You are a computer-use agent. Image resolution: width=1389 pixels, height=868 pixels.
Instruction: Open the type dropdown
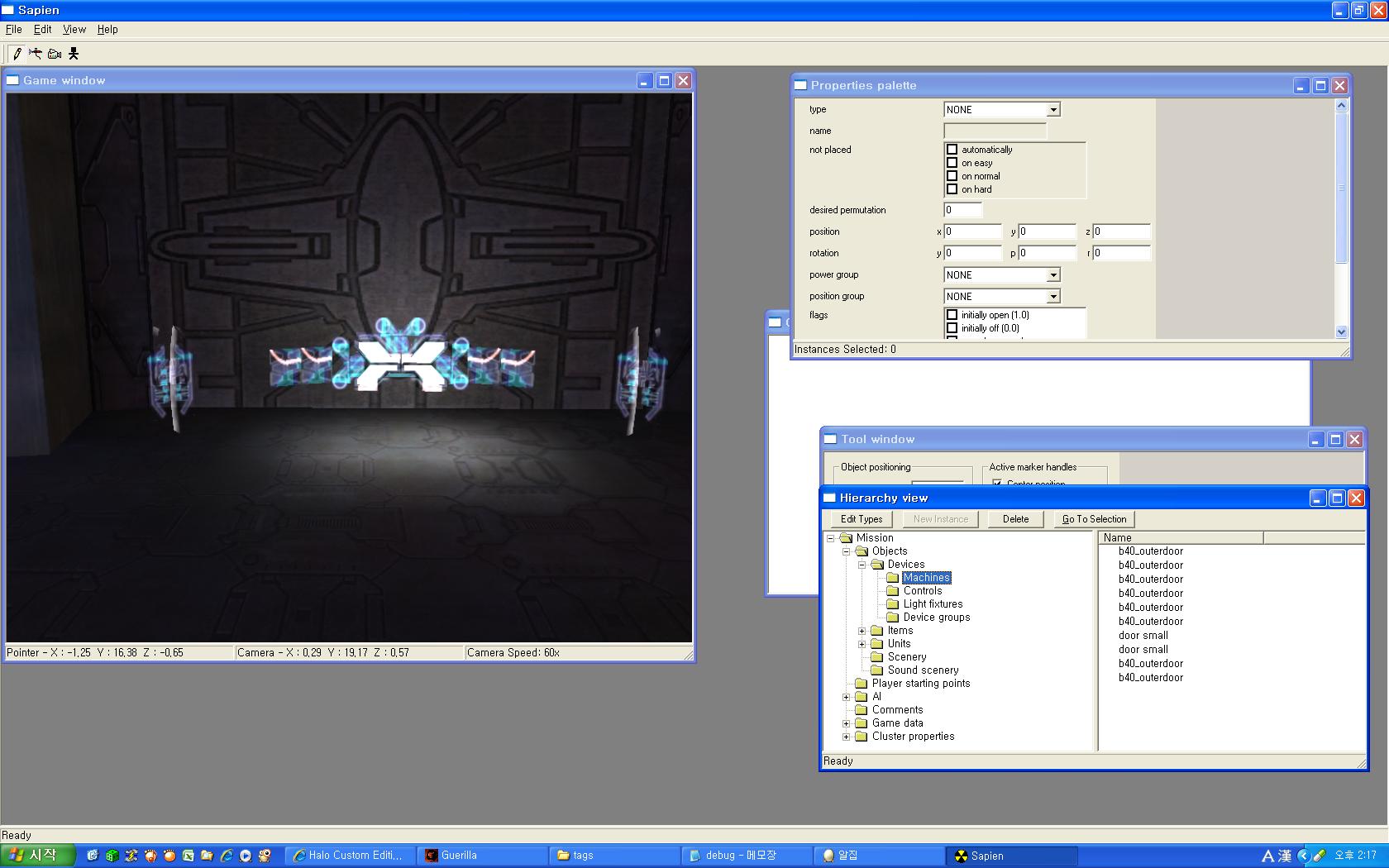pos(1052,110)
